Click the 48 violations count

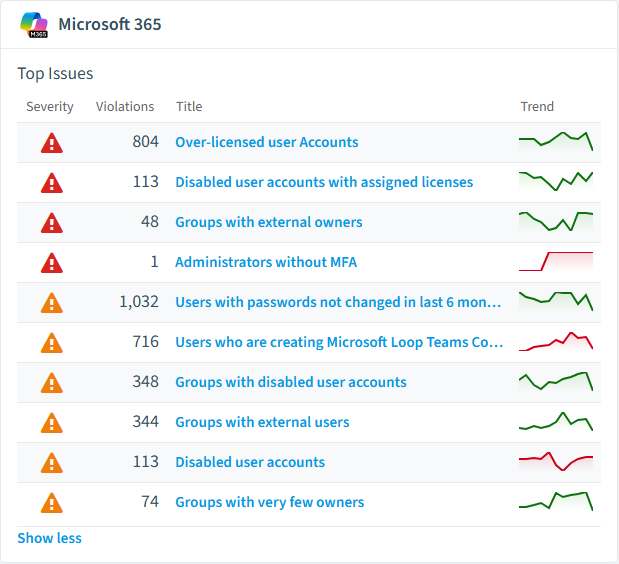pyautogui.click(x=150, y=222)
